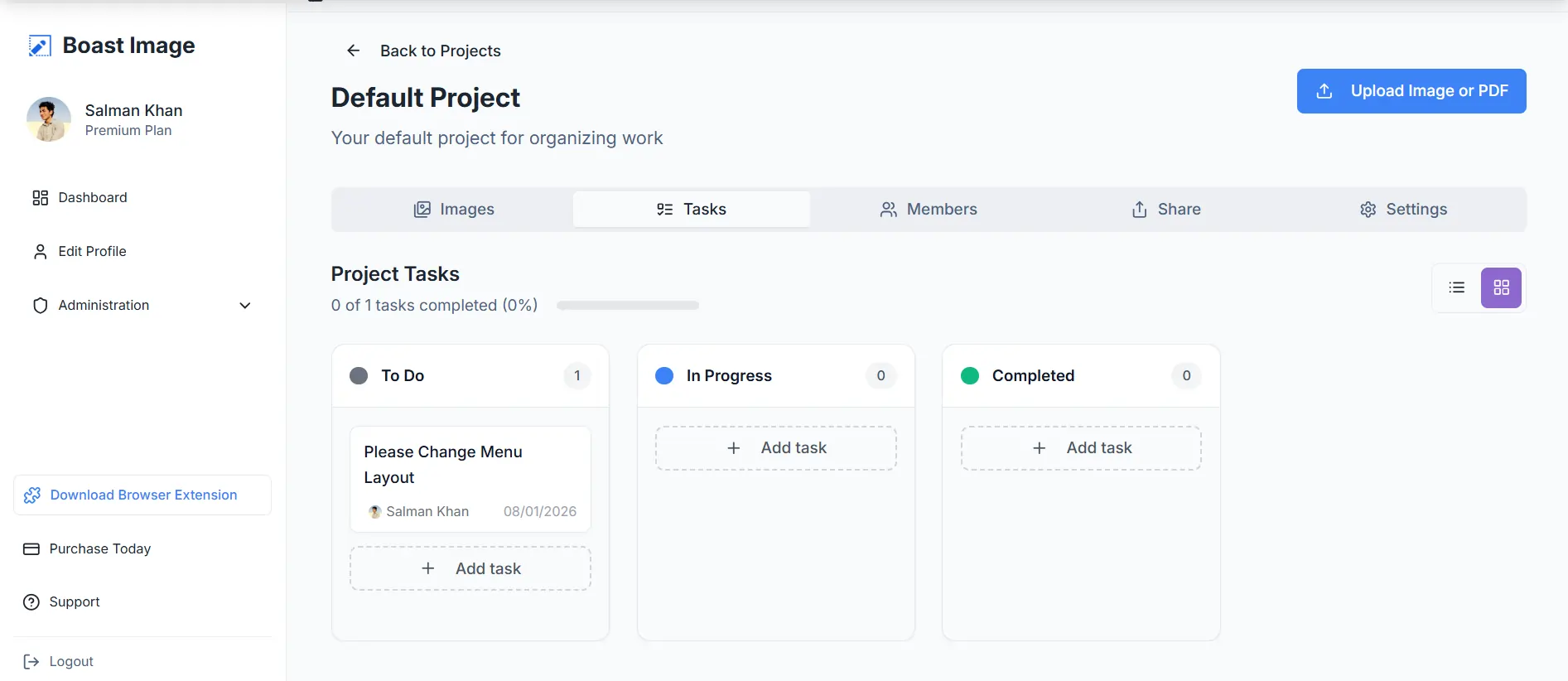The image size is (1568, 681).
Task: Click the green Completed status dot
Action: pos(970,376)
